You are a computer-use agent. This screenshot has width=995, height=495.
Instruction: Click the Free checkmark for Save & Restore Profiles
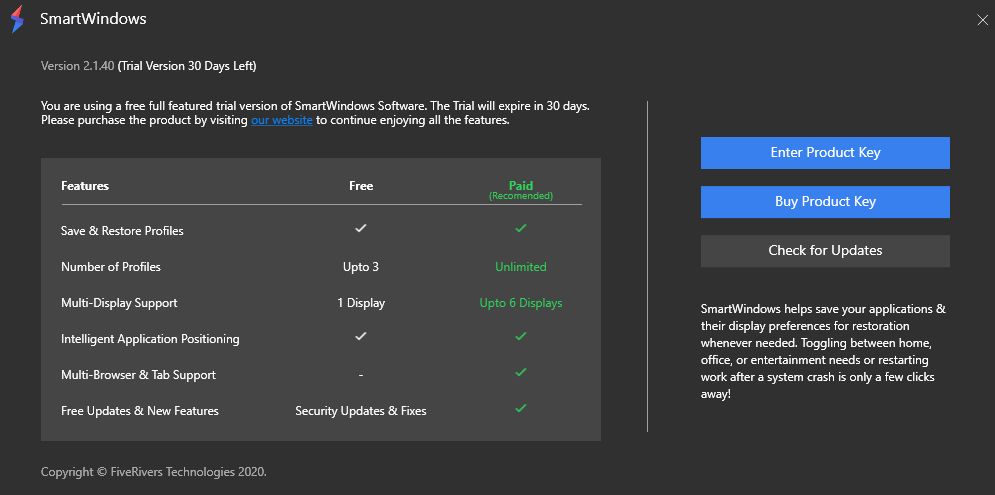coord(360,228)
